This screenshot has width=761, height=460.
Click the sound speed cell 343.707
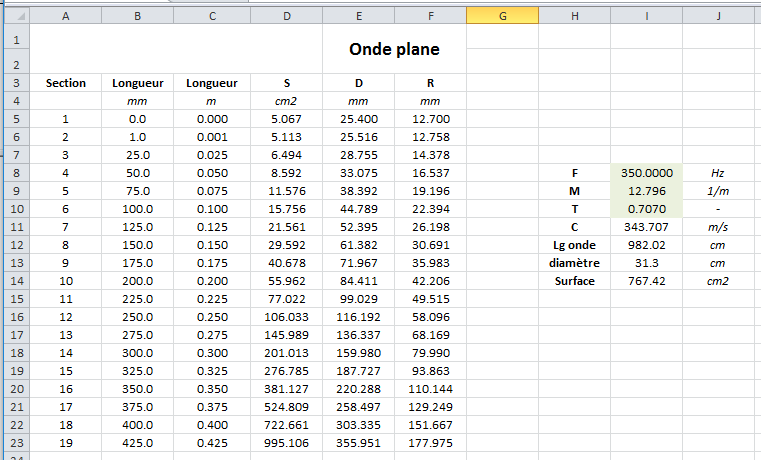click(646, 227)
